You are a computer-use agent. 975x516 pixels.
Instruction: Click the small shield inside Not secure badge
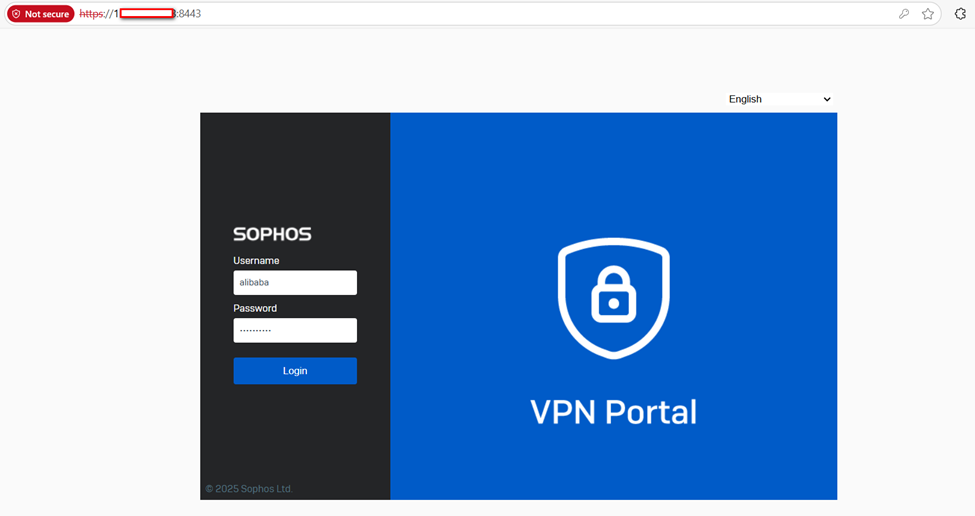point(16,14)
